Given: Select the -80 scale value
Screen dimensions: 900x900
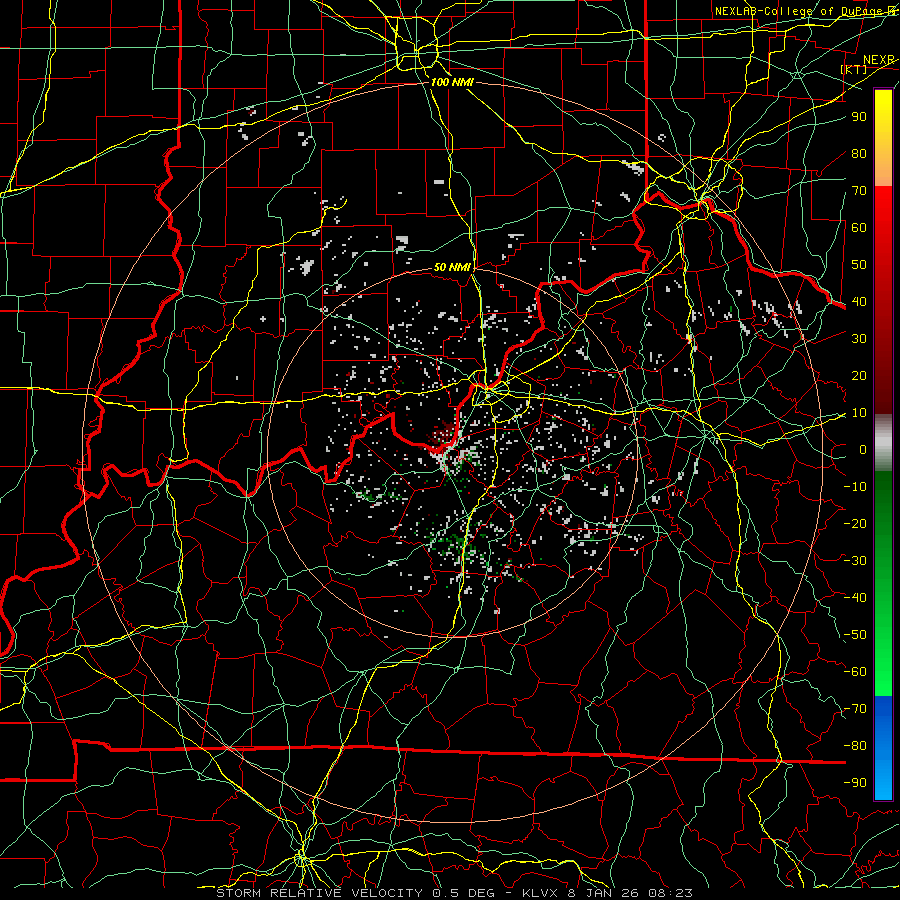Looking at the screenshot, I should click(x=855, y=746).
